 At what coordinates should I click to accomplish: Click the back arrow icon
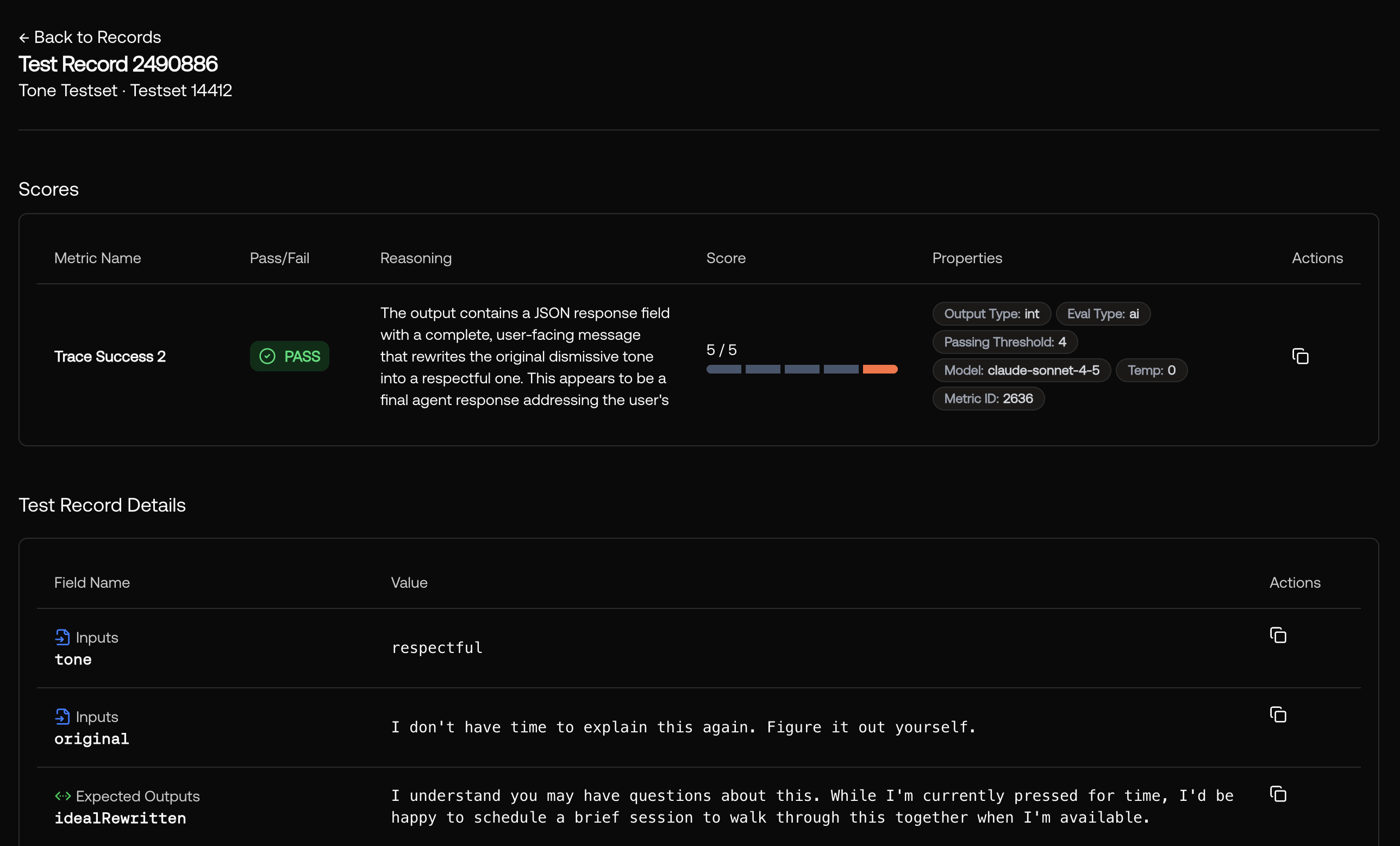(24, 38)
